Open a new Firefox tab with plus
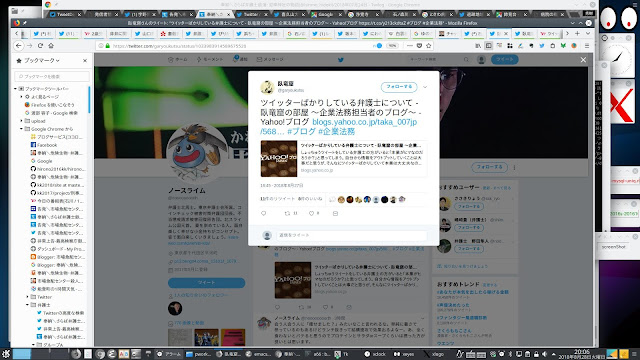 coord(577,33)
